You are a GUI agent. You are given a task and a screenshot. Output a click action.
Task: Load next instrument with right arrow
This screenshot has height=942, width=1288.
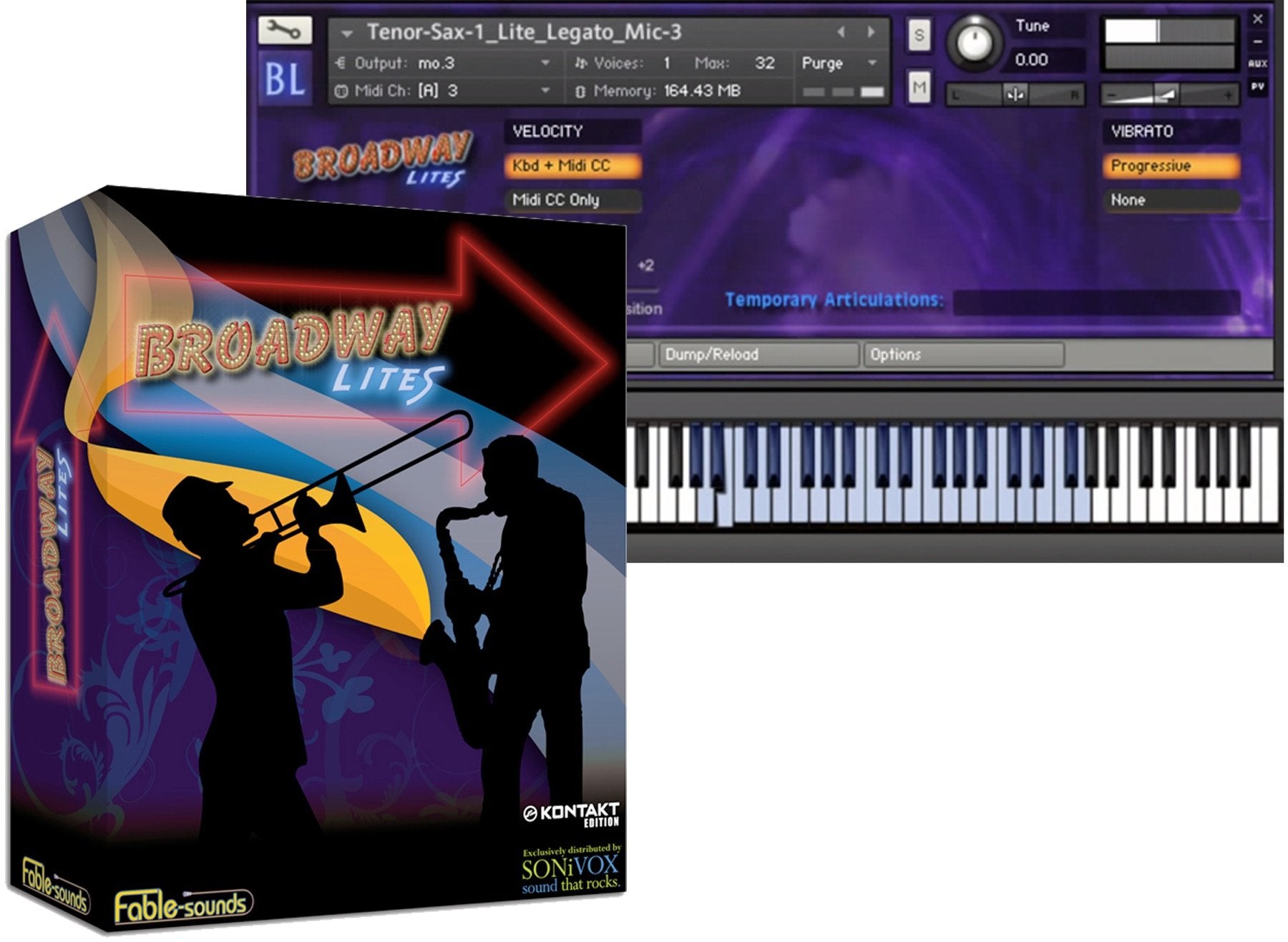[871, 32]
